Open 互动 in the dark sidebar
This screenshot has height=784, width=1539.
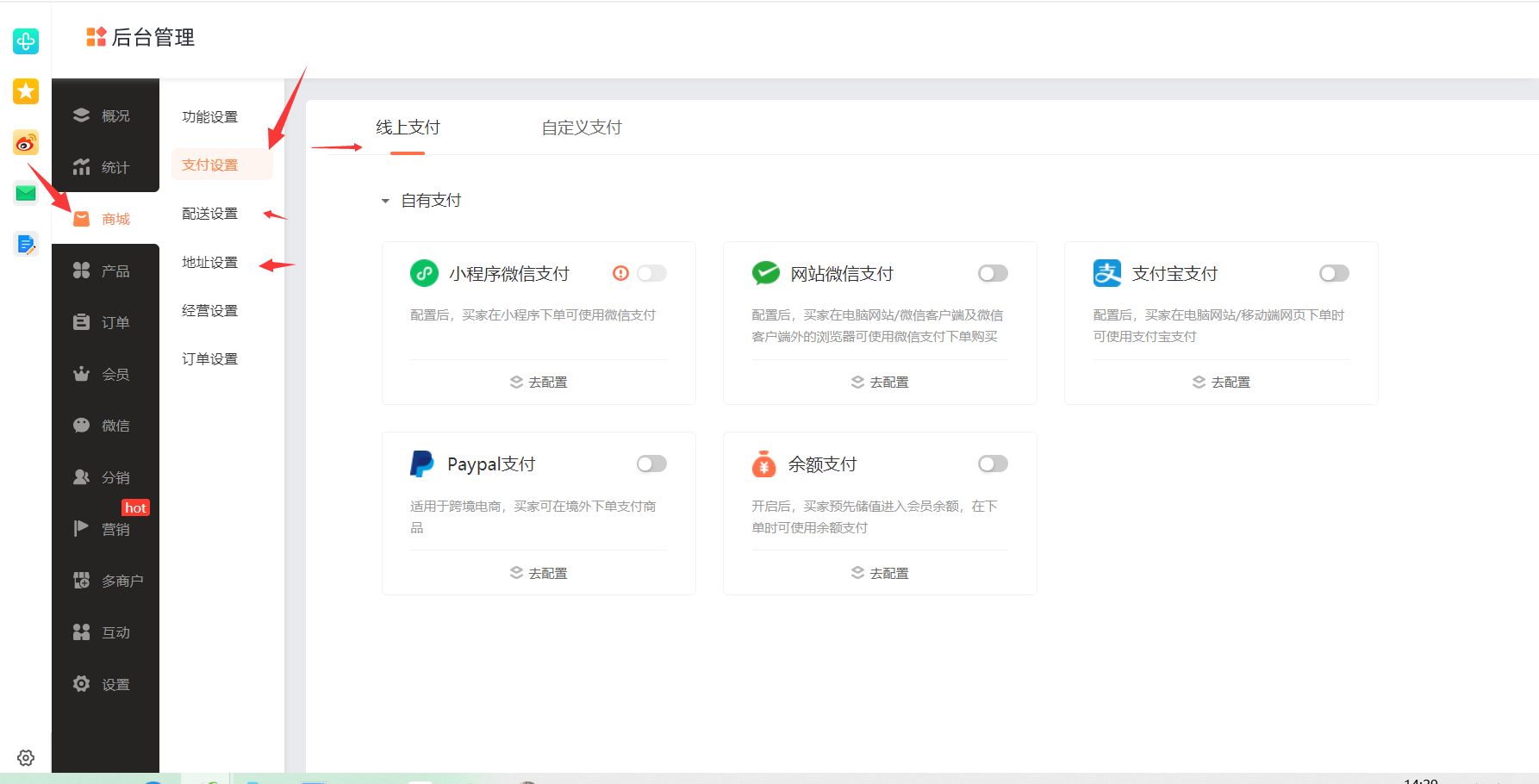(x=105, y=632)
